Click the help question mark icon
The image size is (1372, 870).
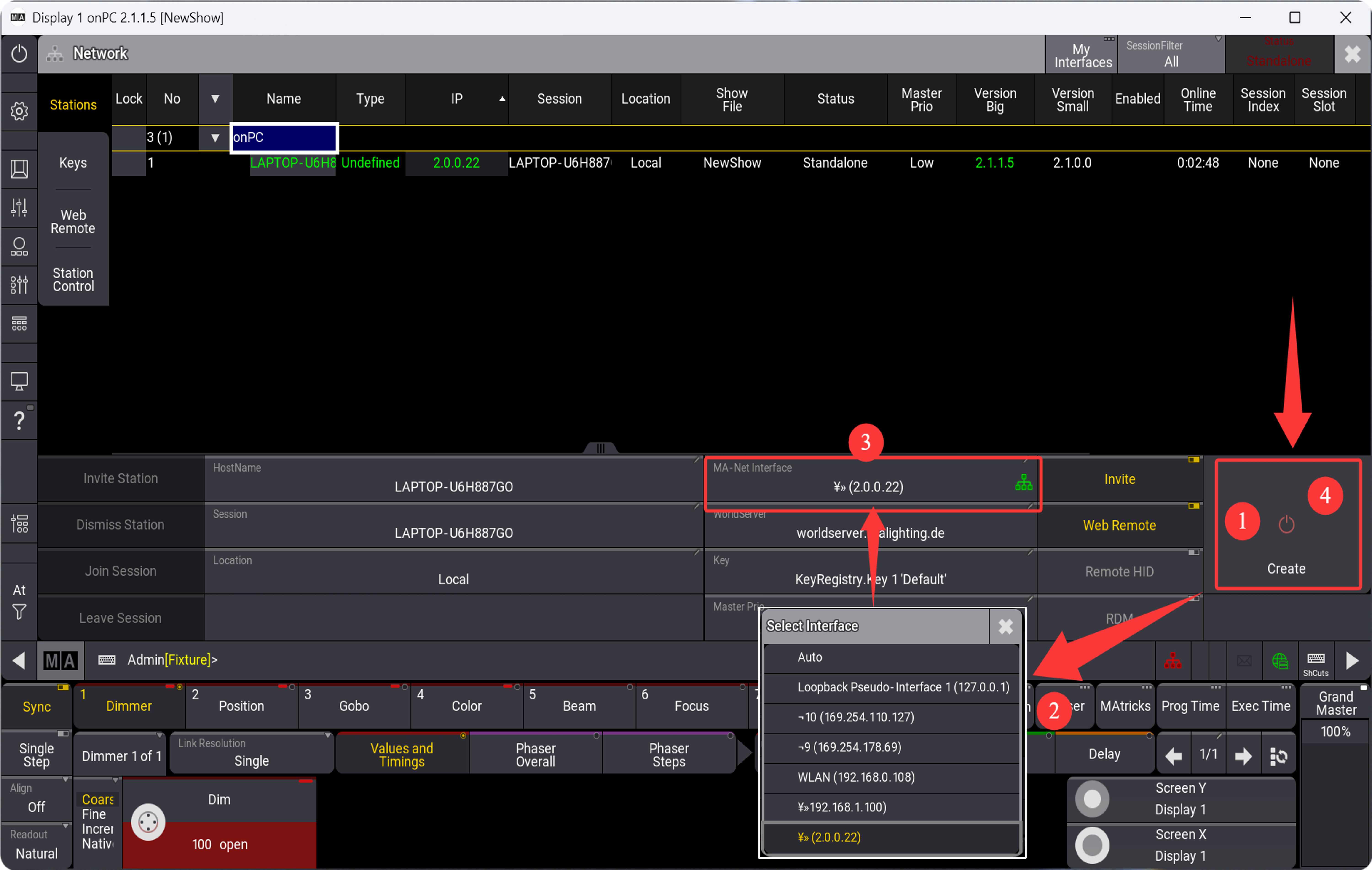point(19,420)
